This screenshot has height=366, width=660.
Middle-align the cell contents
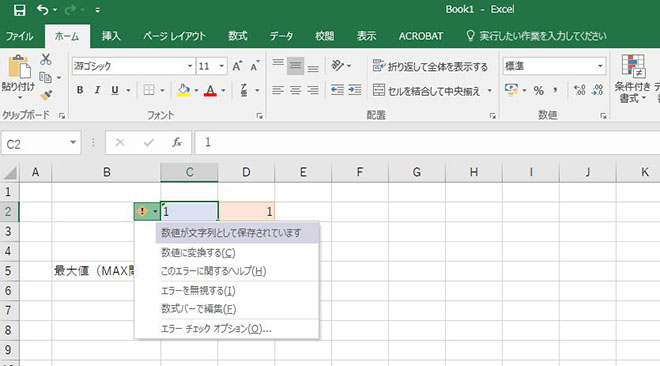(x=295, y=66)
